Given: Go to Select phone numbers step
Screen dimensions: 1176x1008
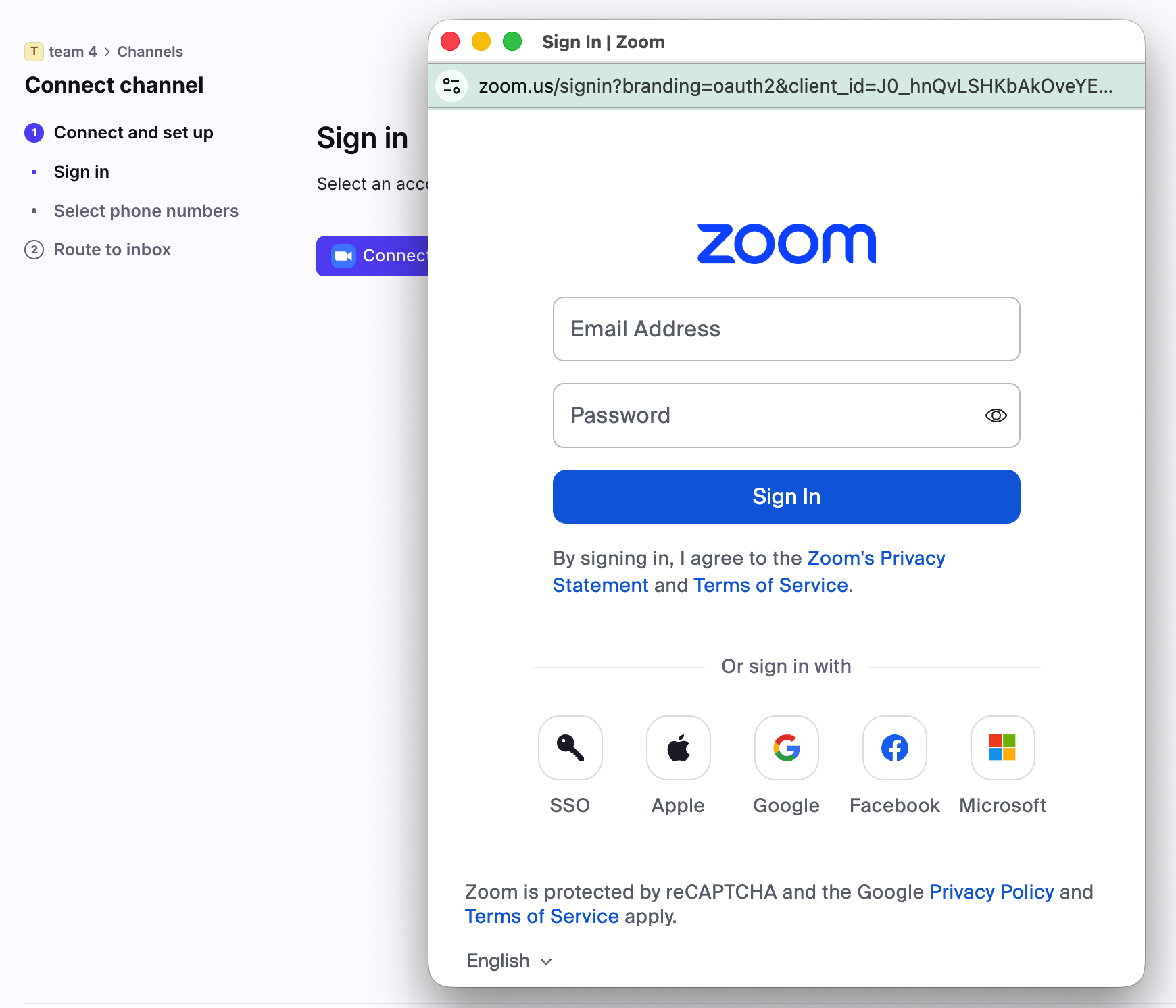Looking at the screenshot, I should click(x=146, y=211).
